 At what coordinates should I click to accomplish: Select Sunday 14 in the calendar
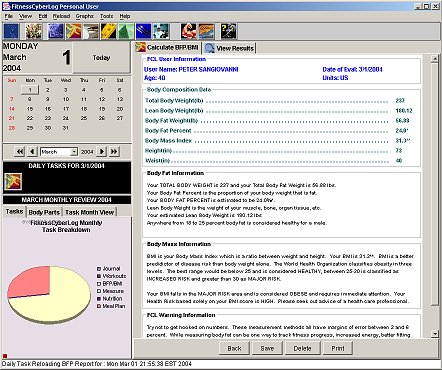pos(12,109)
